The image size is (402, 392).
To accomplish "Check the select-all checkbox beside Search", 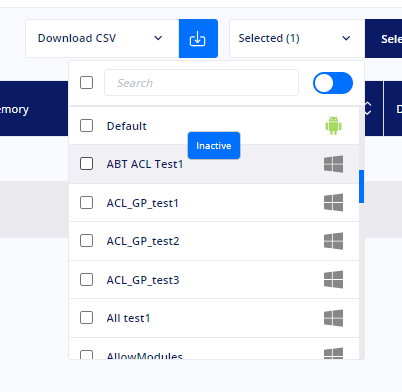I will tap(86, 82).
